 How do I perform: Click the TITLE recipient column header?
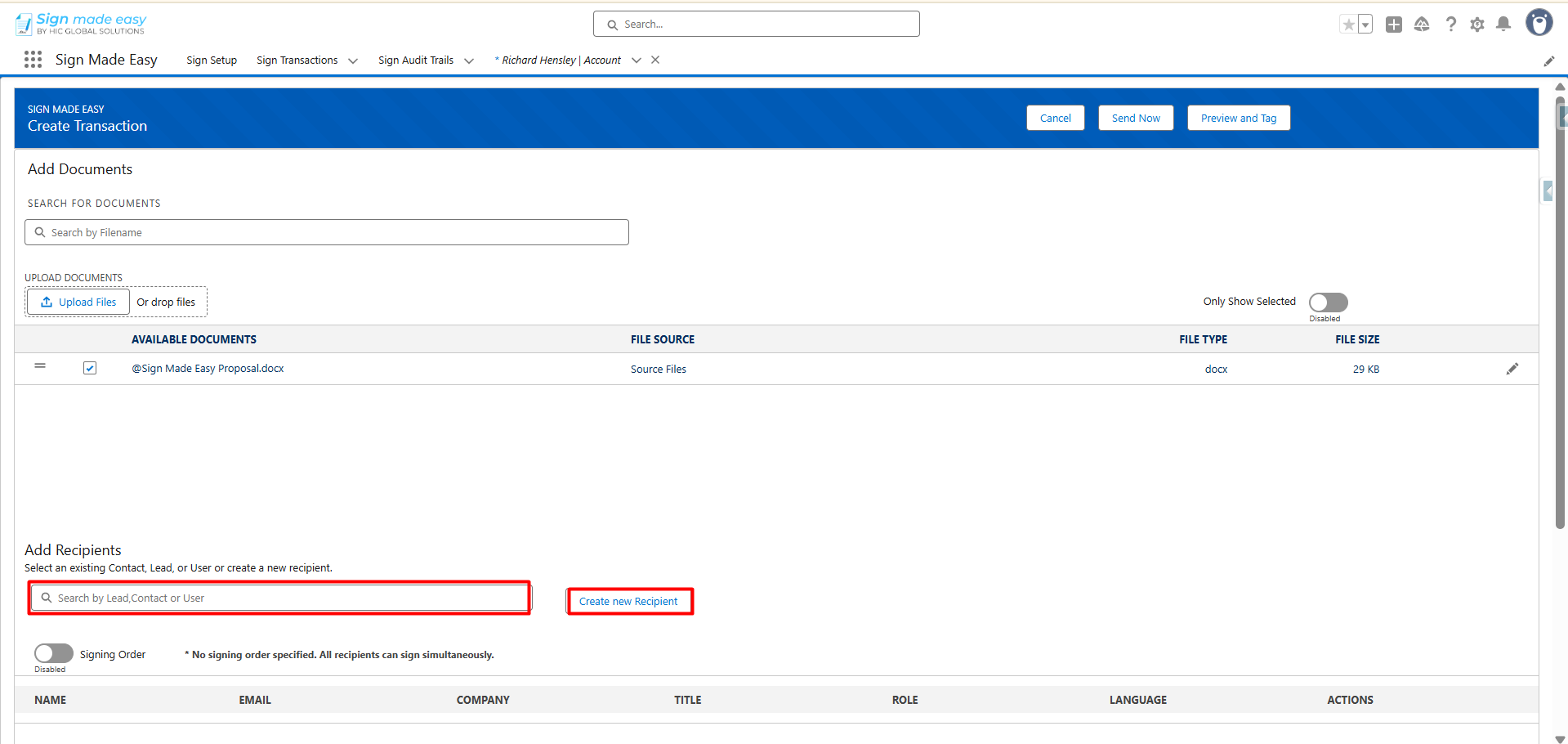tap(688, 700)
